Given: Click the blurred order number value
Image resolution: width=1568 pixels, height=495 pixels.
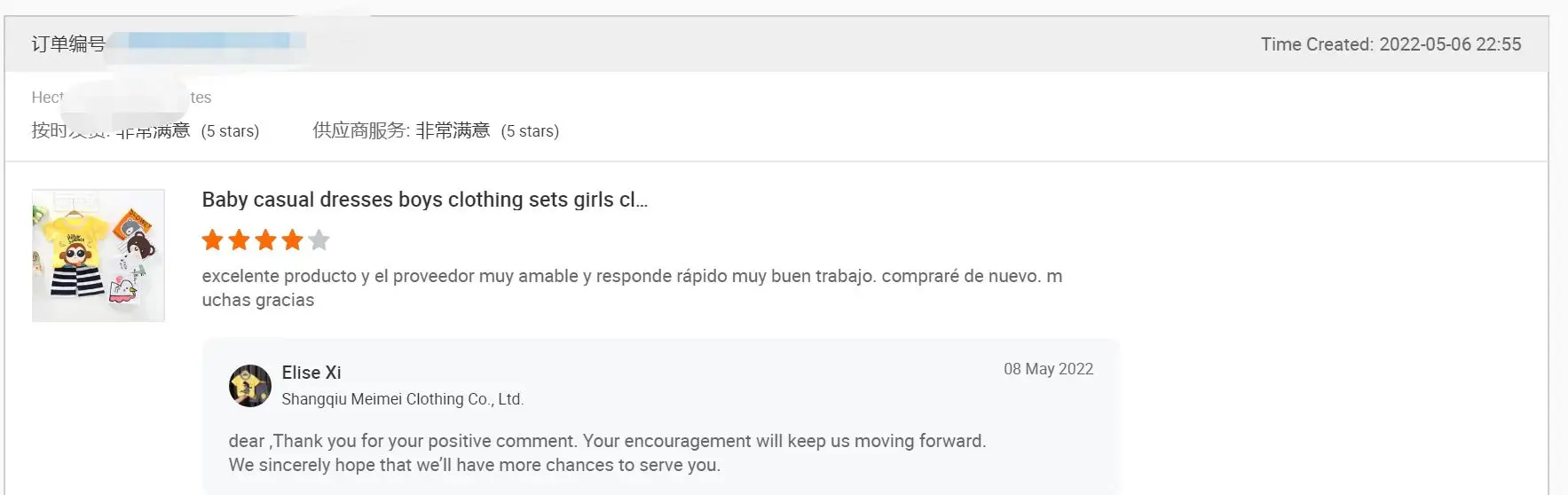Looking at the screenshot, I should 209,41.
